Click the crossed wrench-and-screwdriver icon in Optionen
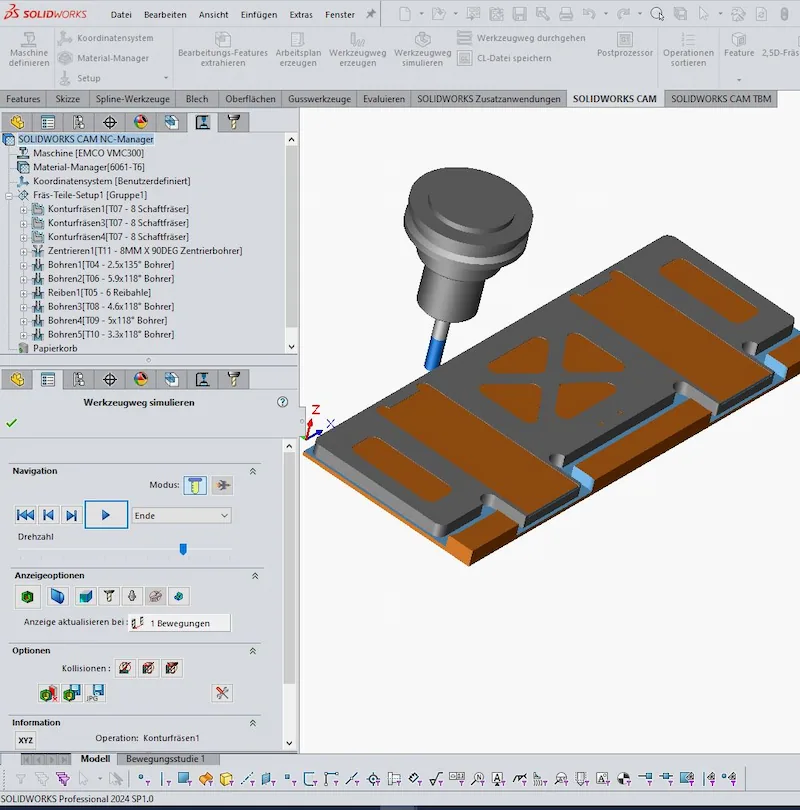800x810 pixels. tap(222, 693)
